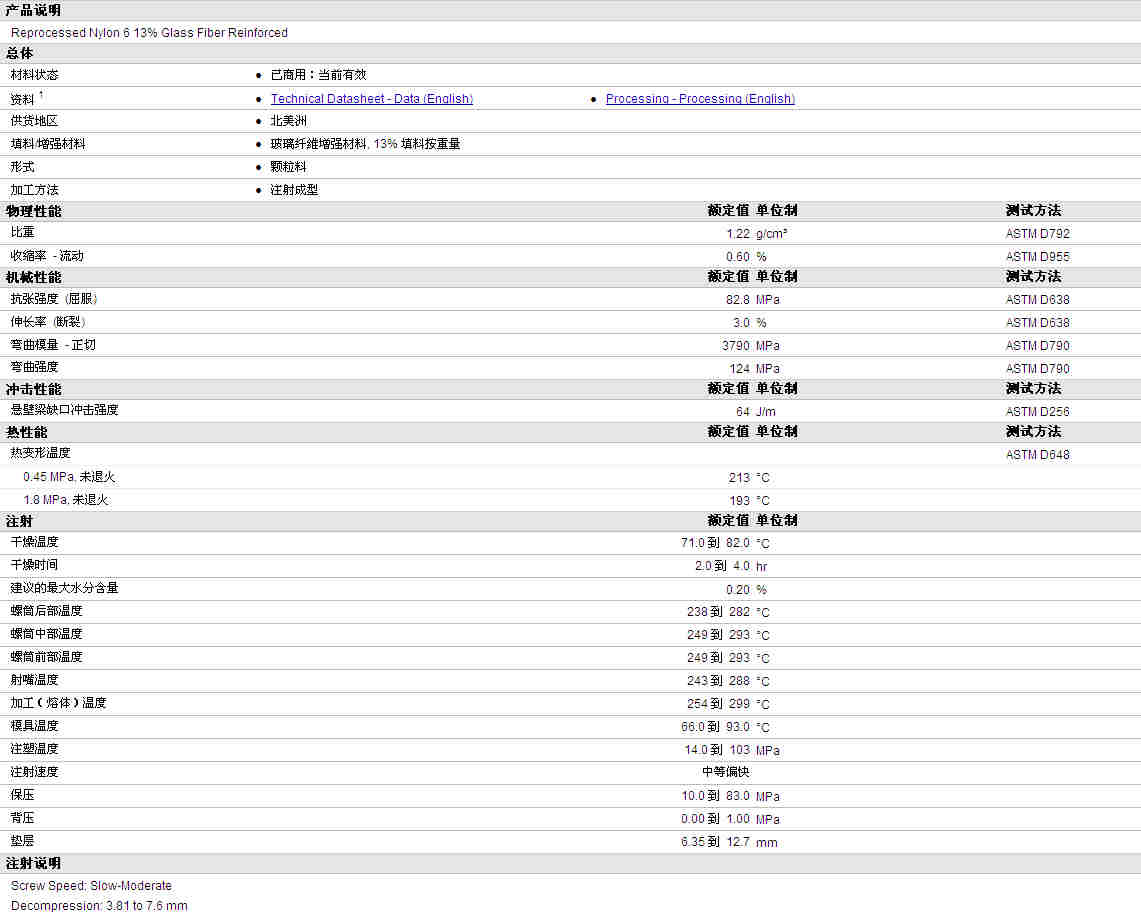Click the 测试方法 header in 物理性能 row
This screenshot has height=915, width=1141.
click(x=1033, y=211)
